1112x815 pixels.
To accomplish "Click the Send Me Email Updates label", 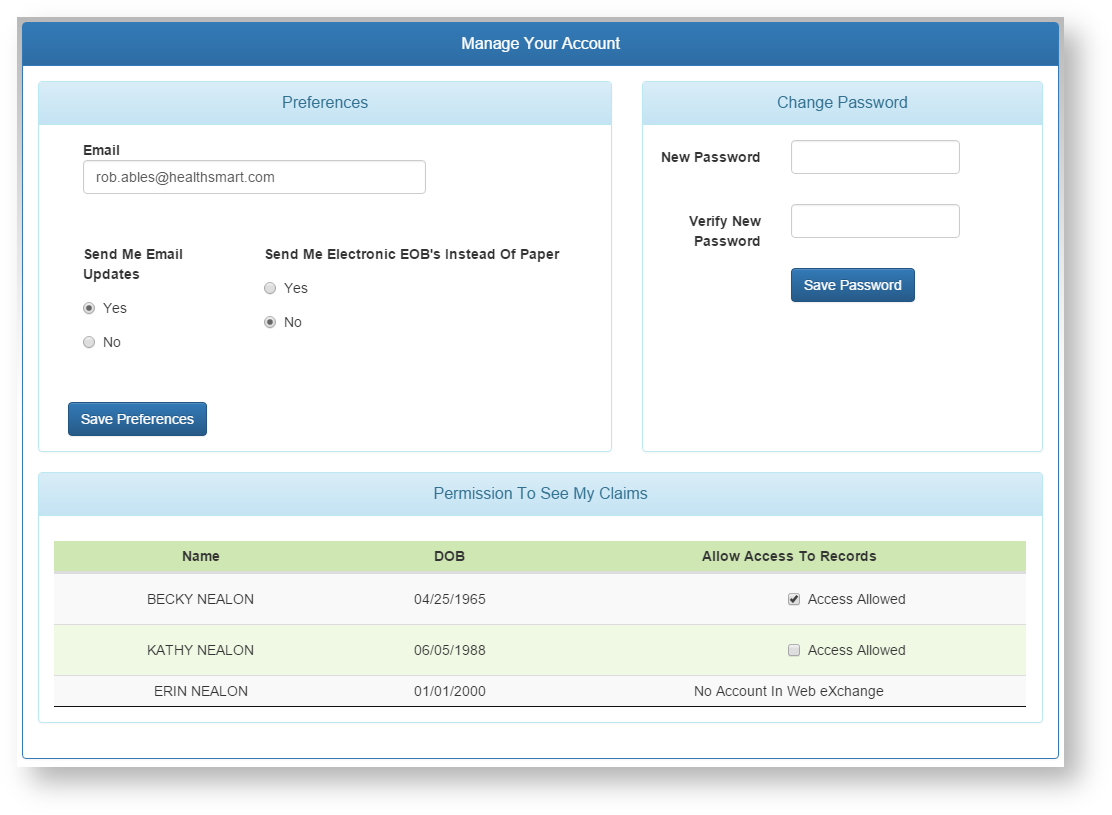I will [133, 264].
